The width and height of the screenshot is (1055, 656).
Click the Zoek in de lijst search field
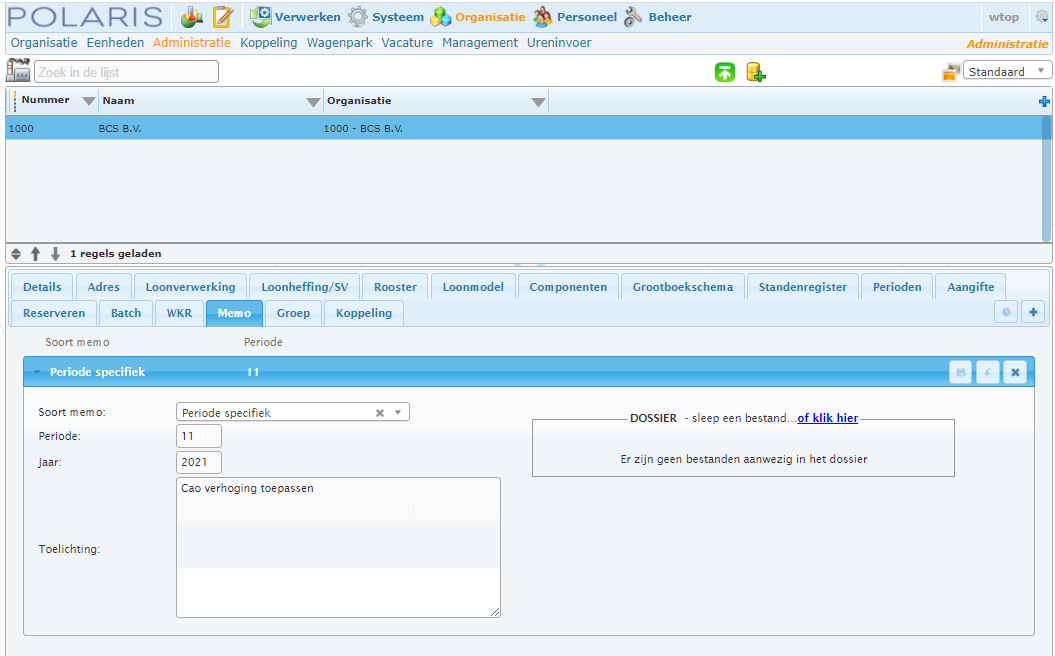coord(126,72)
